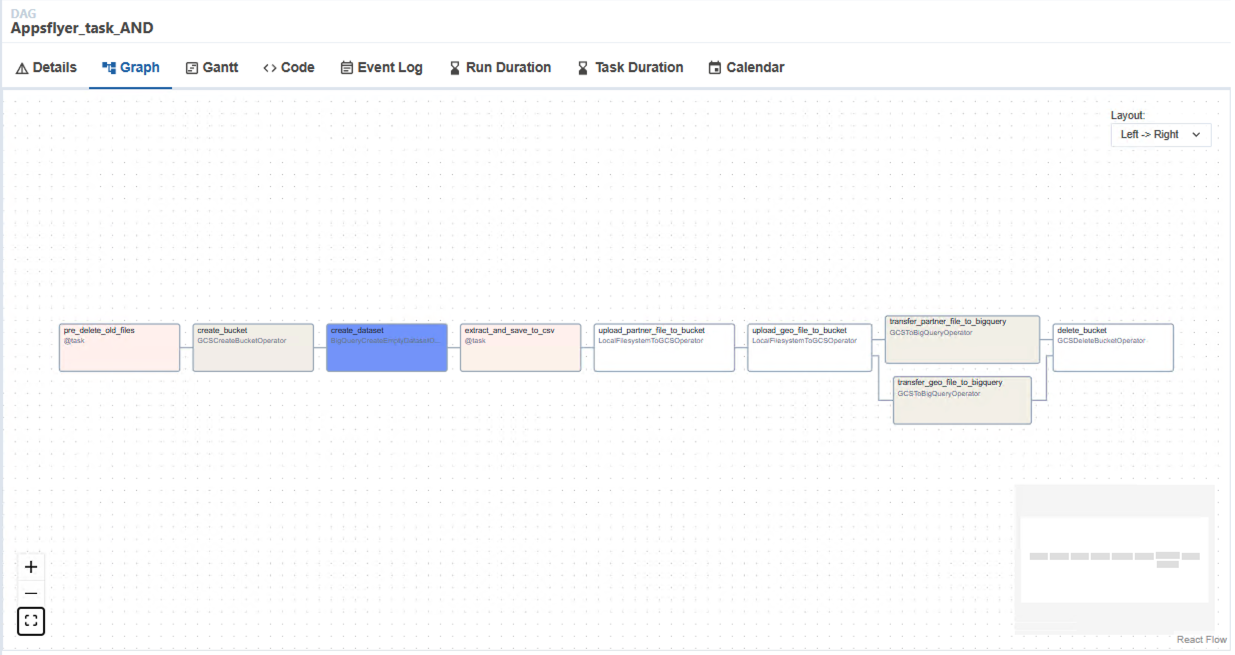1235x655 pixels.
Task: Click the Event Log icon
Action: (345, 67)
